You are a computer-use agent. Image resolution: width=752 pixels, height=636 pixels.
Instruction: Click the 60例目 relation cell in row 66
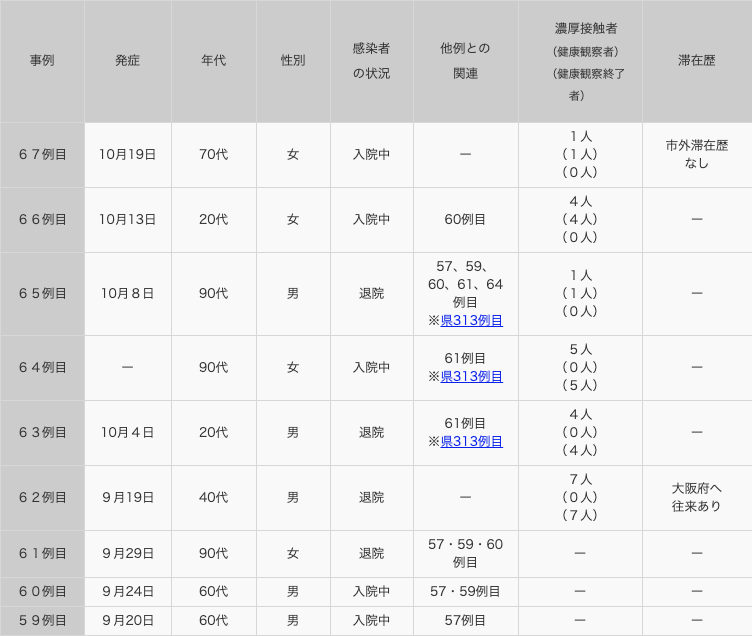[465, 219]
